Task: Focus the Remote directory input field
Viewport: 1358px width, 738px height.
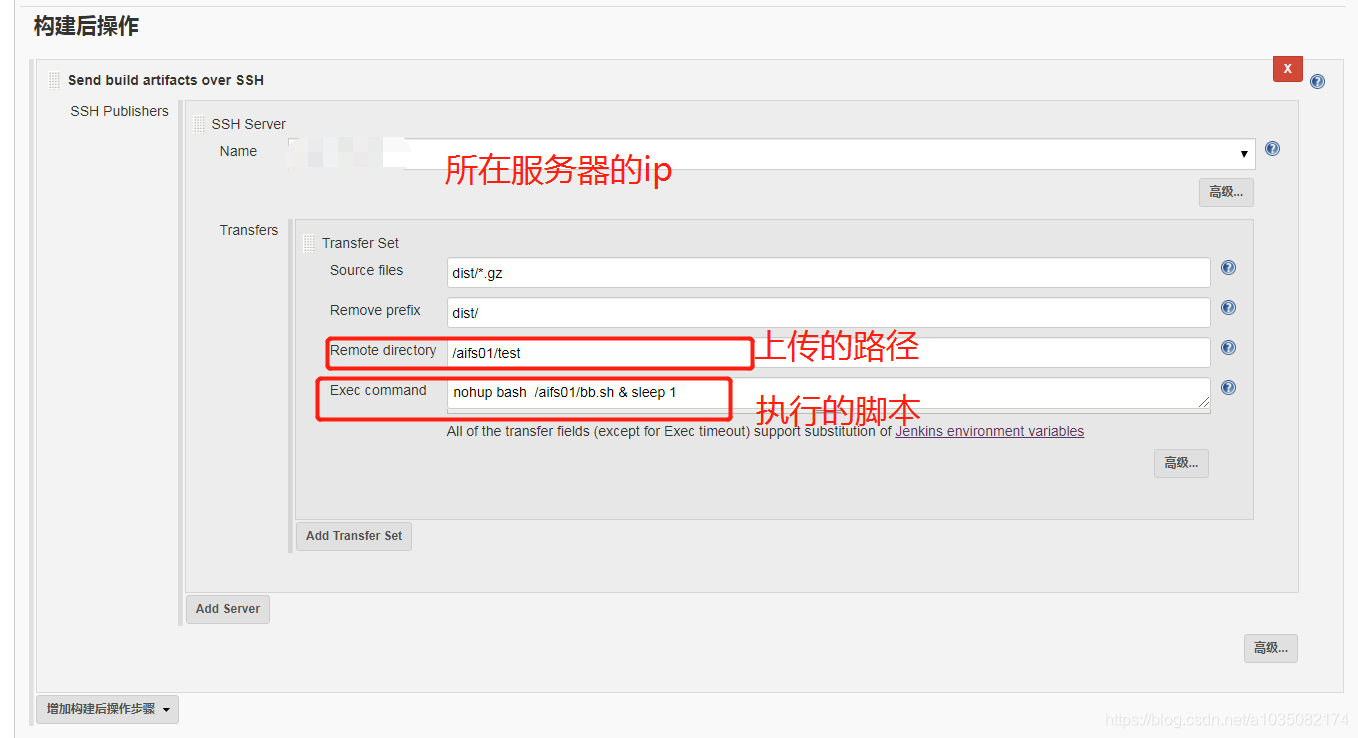Action: pos(828,352)
